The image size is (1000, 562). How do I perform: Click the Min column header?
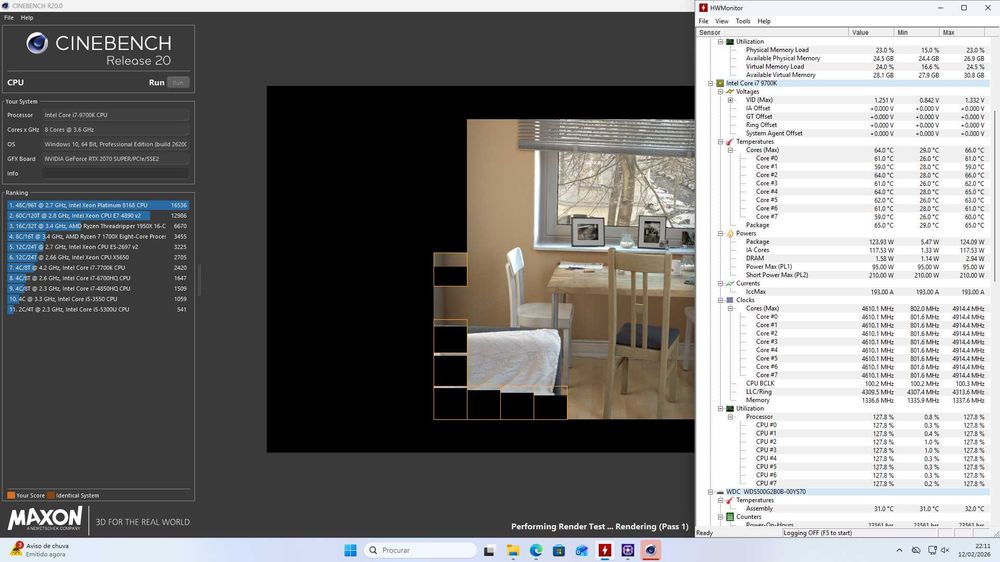pyautogui.click(x=916, y=32)
